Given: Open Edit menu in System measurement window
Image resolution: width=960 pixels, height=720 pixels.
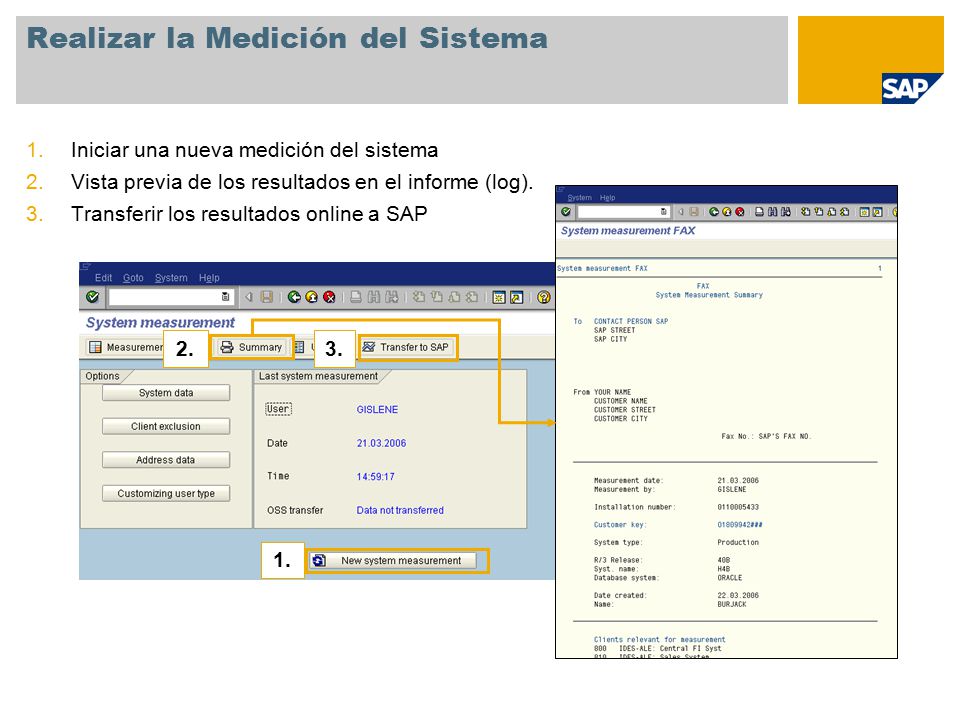Looking at the screenshot, I should [x=103, y=277].
